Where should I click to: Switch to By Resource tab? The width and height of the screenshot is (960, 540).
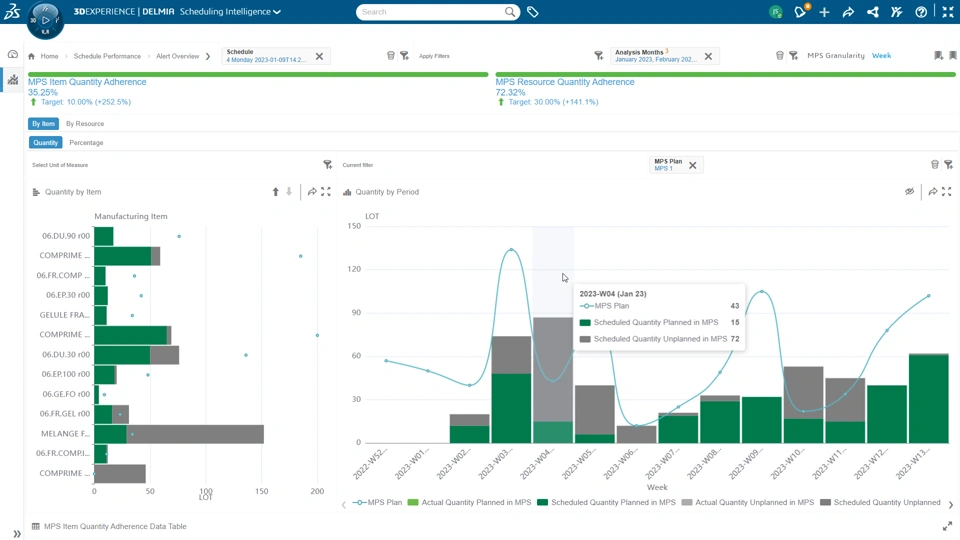point(85,124)
